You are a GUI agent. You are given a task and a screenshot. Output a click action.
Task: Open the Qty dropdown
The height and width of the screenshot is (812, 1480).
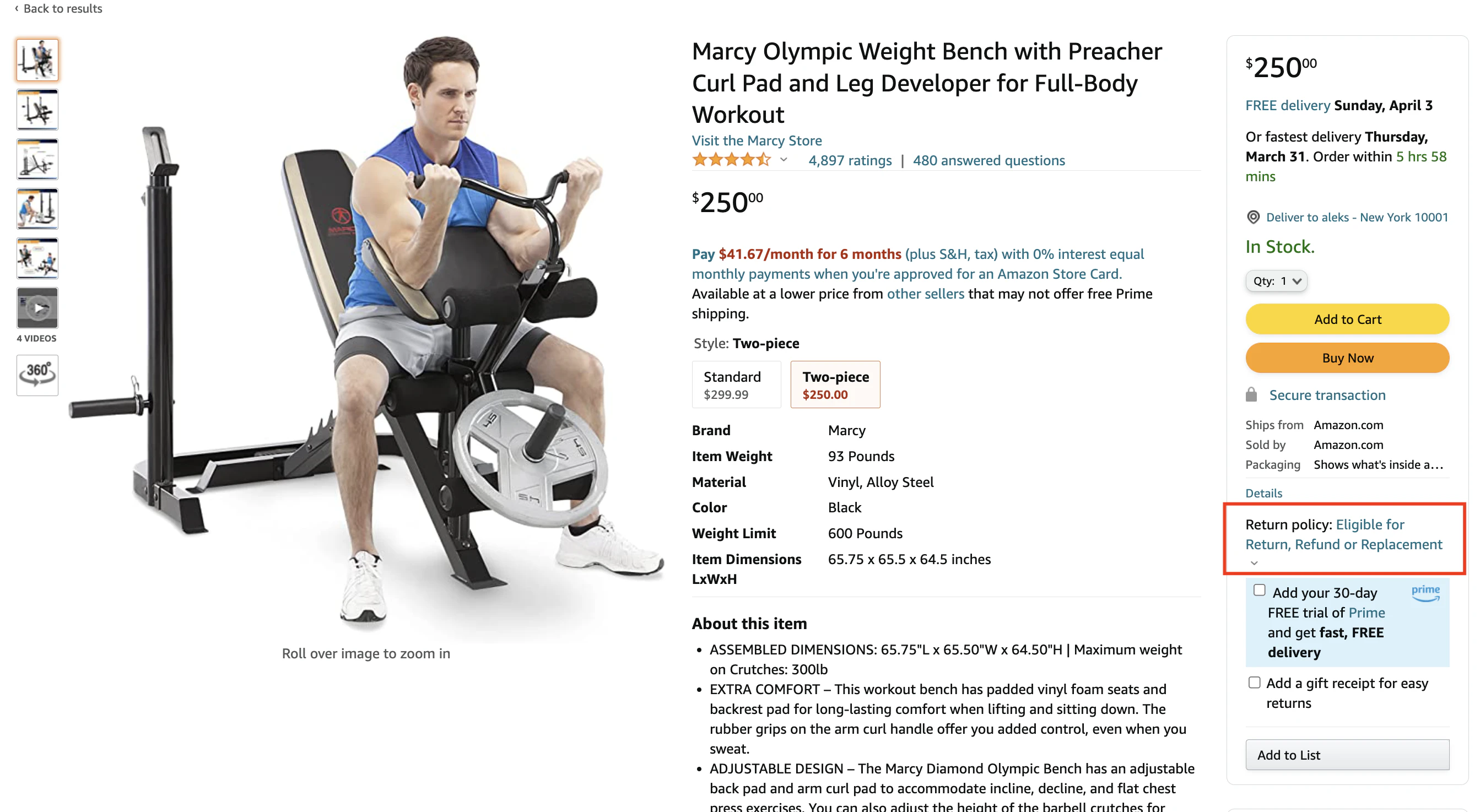click(x=1276, y=281)
